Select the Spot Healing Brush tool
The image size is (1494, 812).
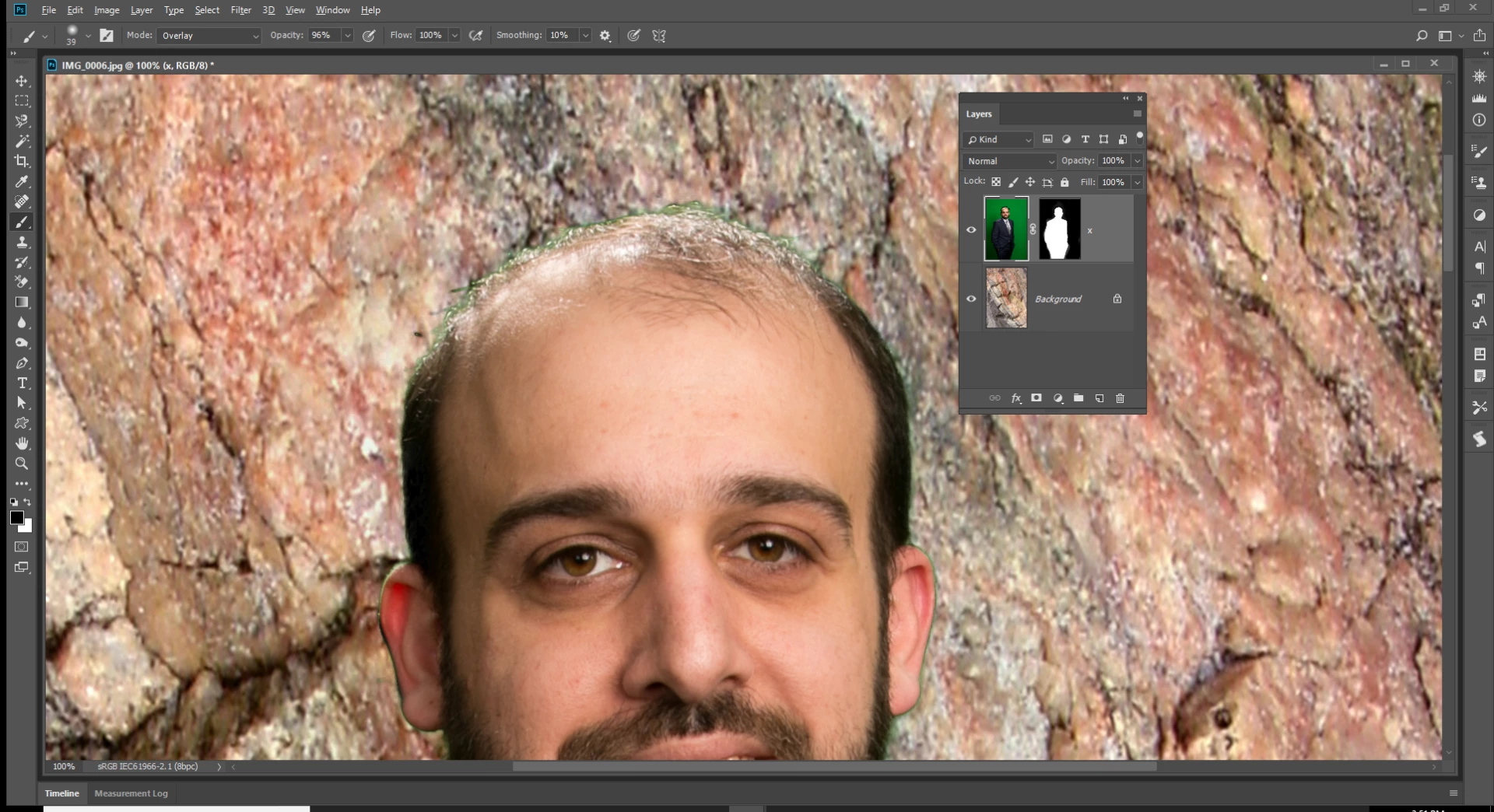tap(22, 201)
